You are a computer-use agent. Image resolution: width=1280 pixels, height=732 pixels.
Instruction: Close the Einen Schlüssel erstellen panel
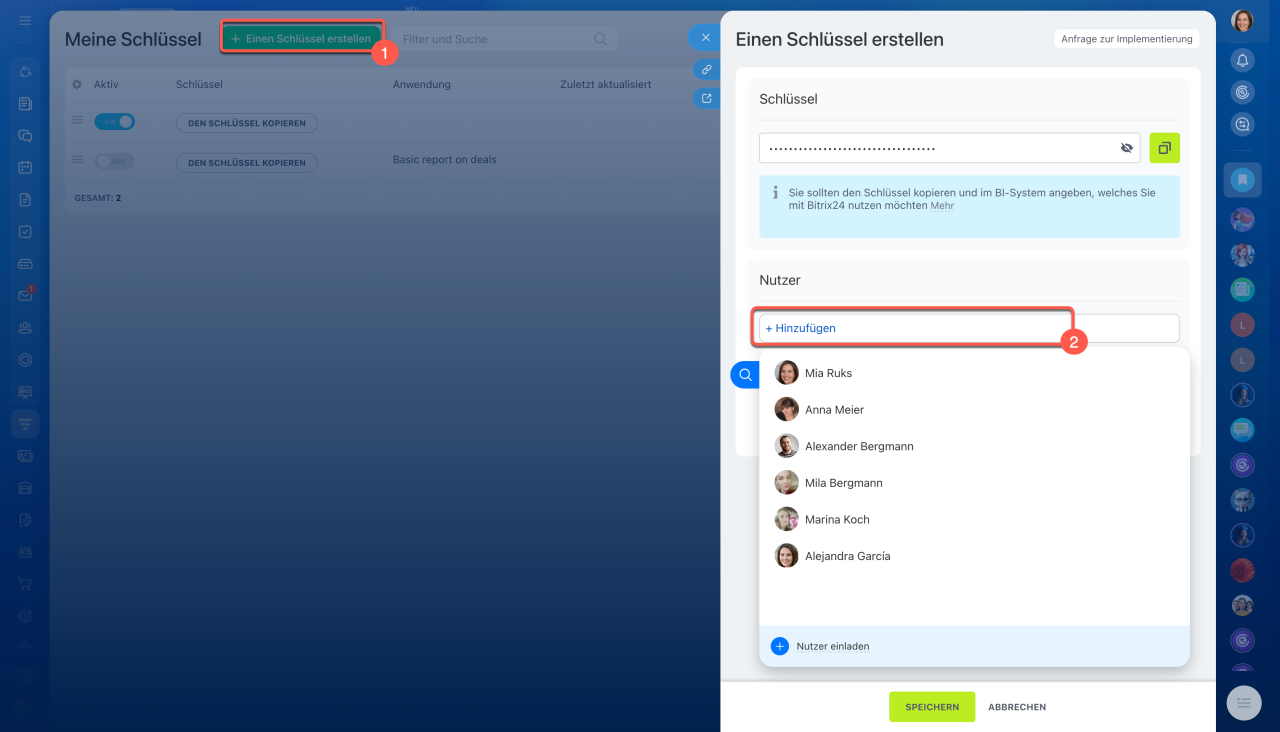click(705, 38)
